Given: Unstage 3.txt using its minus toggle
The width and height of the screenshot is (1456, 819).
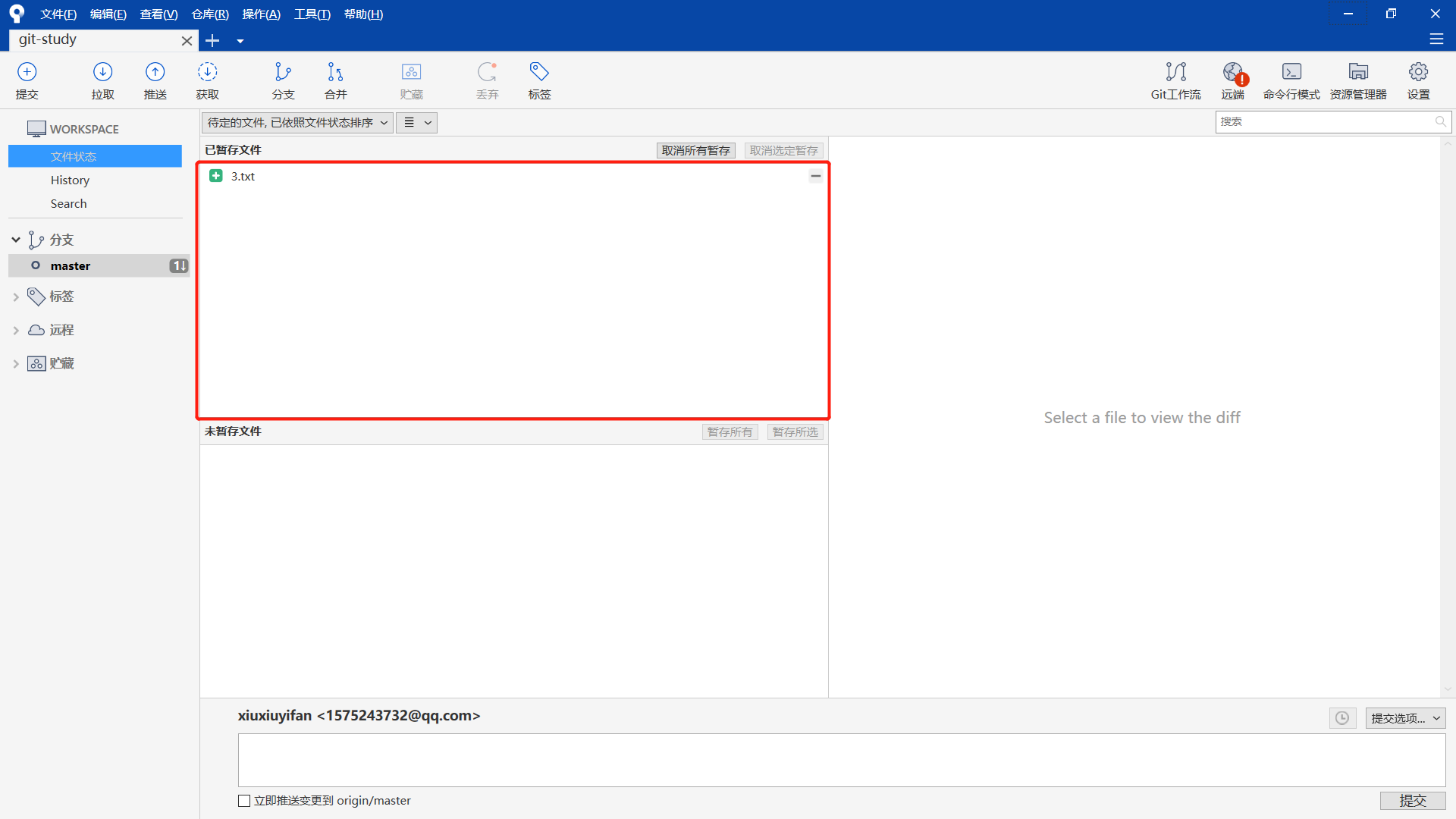Looking at the screenshot, I should [x=816, y=176].
